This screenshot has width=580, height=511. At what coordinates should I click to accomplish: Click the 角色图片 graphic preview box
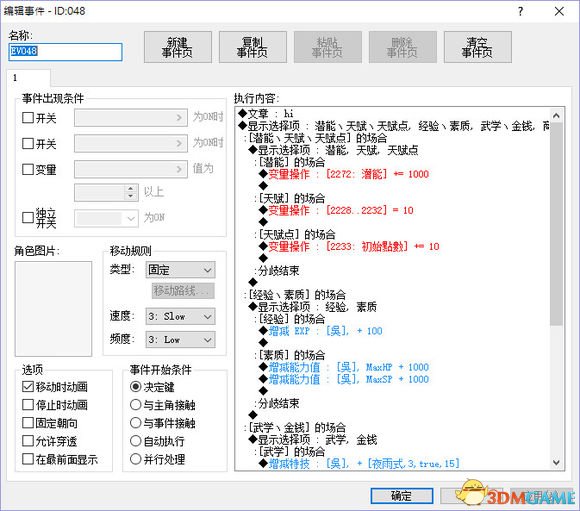tap(53, 309)
